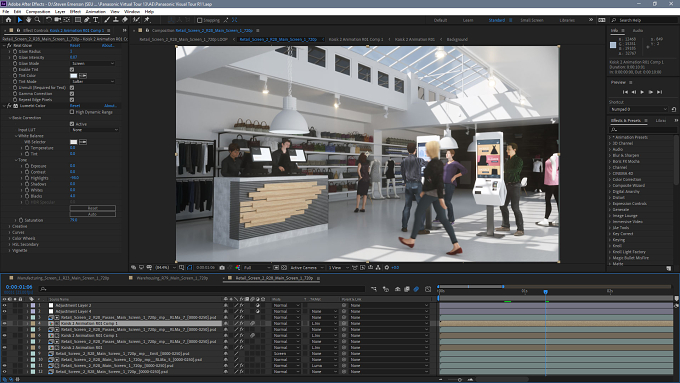Image resolution: width=680 pixels, height=383 pixels.
Task: Toggle Unmult (Required for Tint) checkbox
Action: tap(72, 88)
